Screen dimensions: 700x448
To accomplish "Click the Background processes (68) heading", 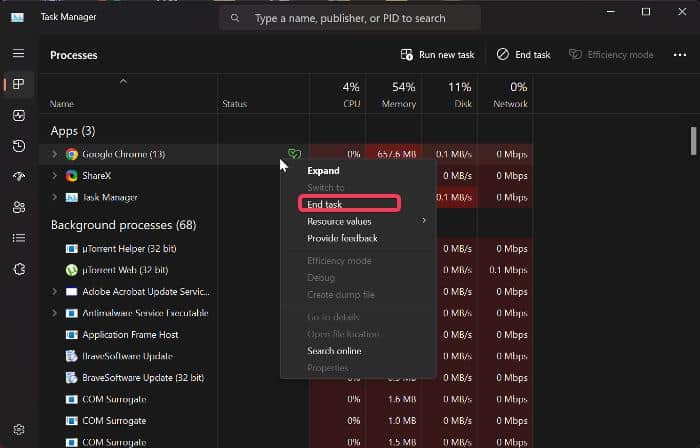I will point(124,225).
